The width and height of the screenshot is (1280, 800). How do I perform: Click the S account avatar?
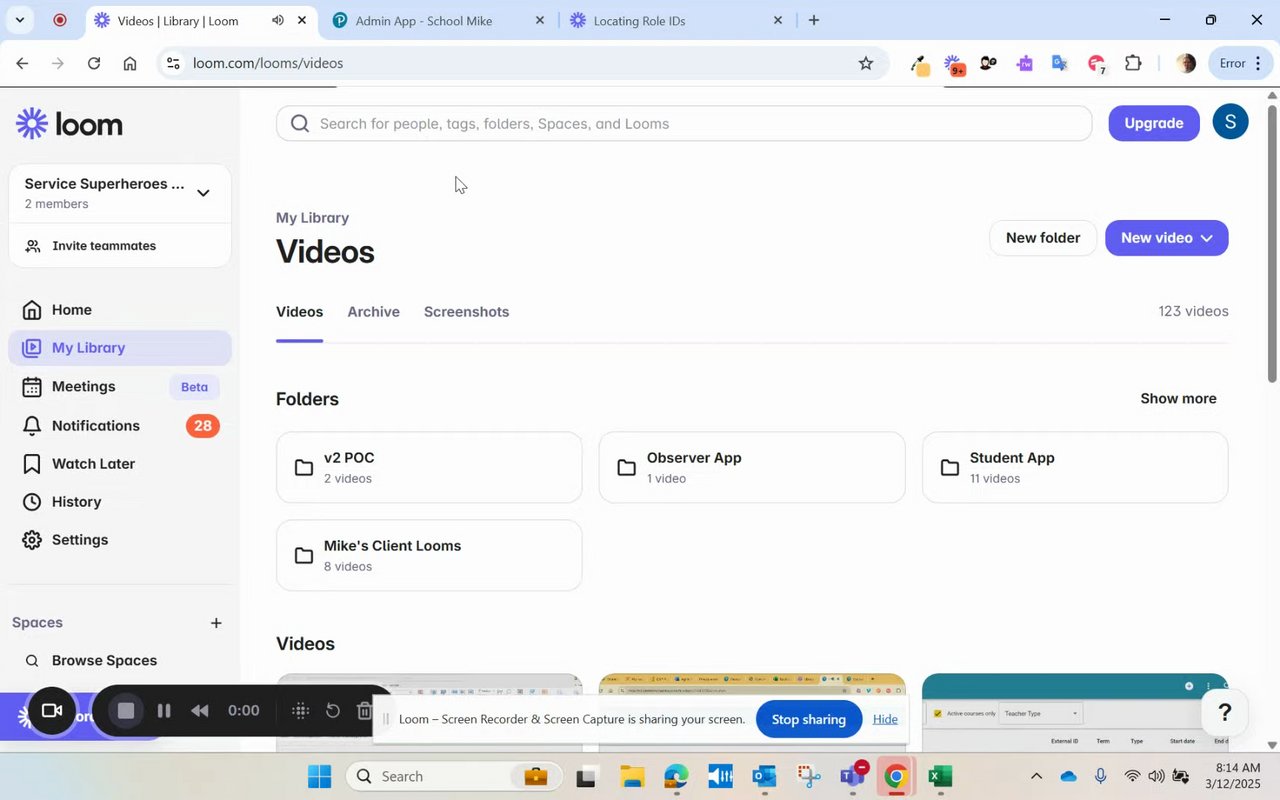click(x=1230, y=123)
